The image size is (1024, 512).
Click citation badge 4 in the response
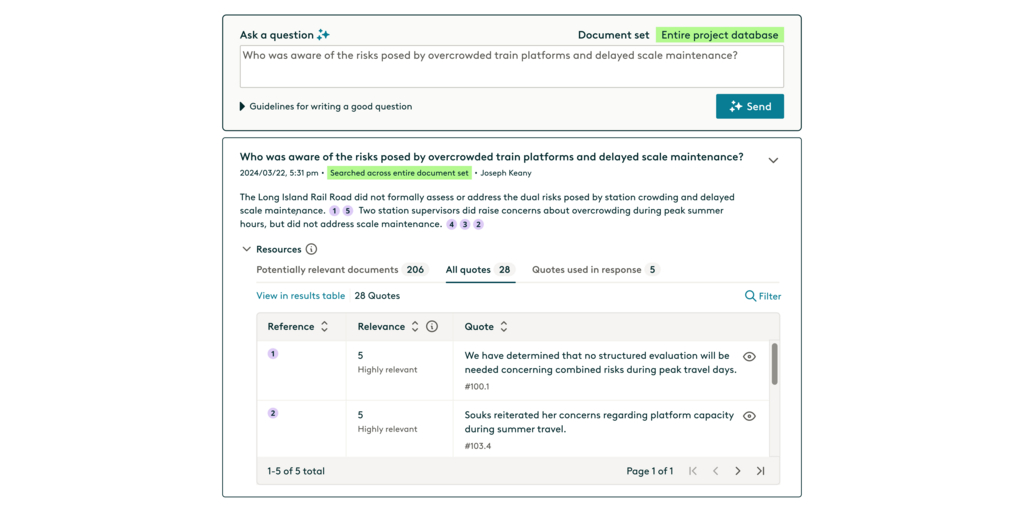452,225
